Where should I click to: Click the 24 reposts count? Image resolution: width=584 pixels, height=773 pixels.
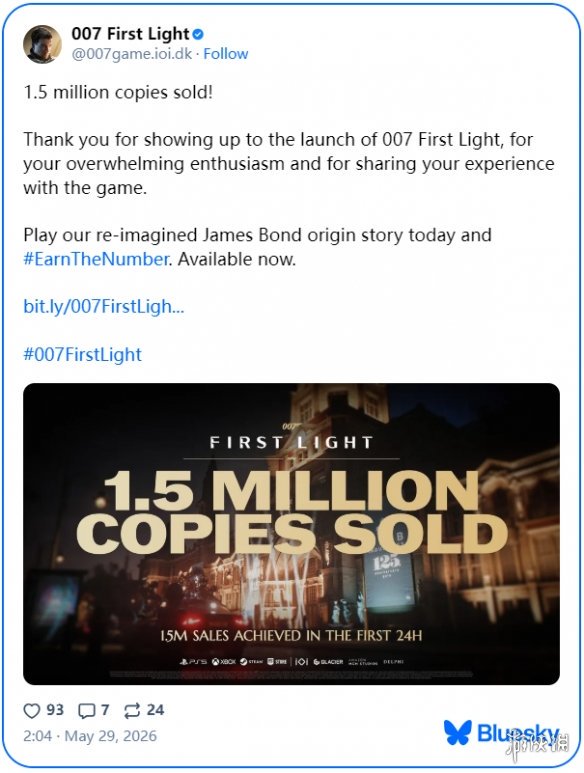tap(155, 710)
